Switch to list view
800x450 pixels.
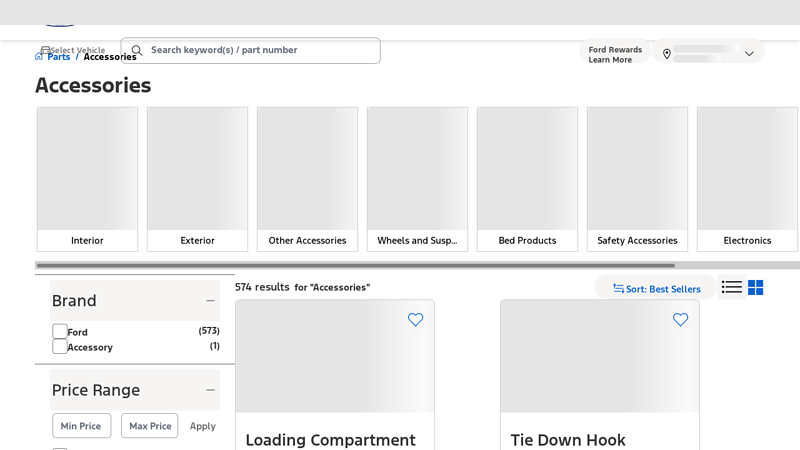[732, 288]
